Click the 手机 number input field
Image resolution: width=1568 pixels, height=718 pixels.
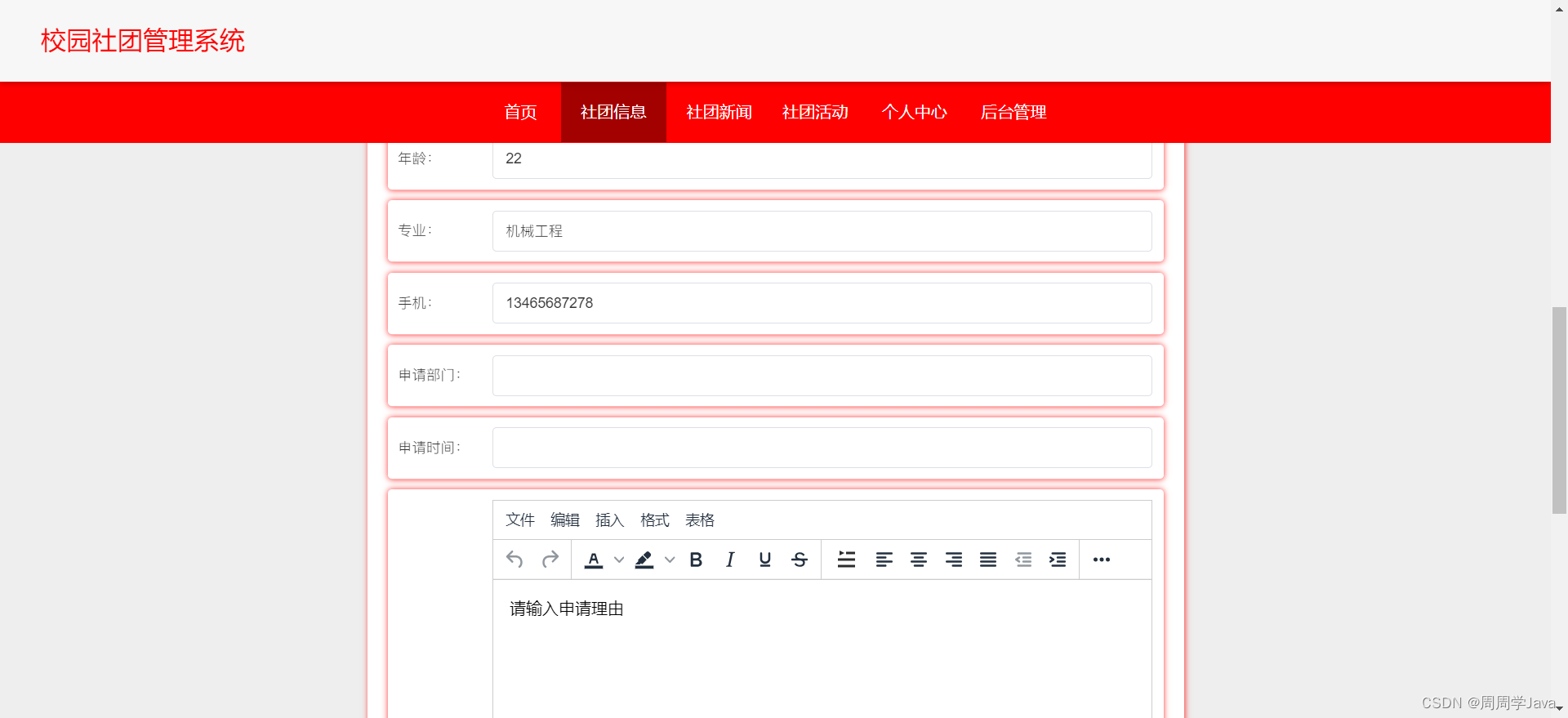(x=822, y=303)
